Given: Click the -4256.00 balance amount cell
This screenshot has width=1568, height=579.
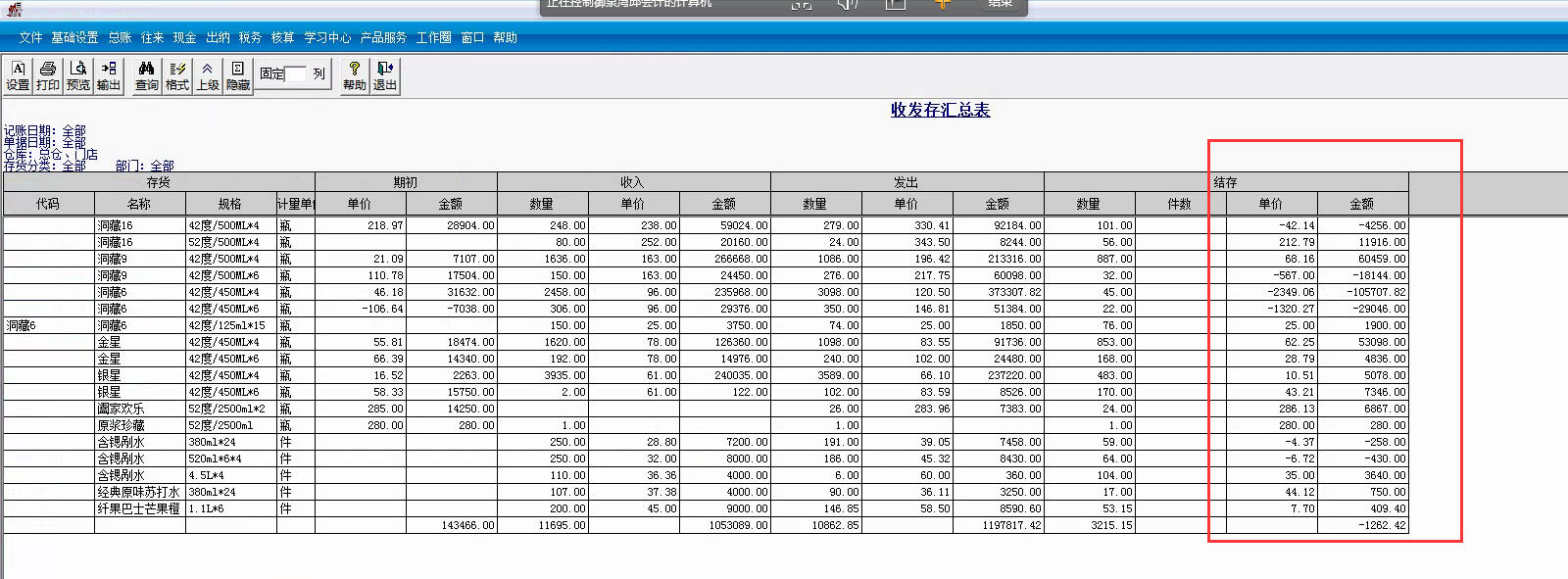Looking at the screenshot, I should [1362, 225].
